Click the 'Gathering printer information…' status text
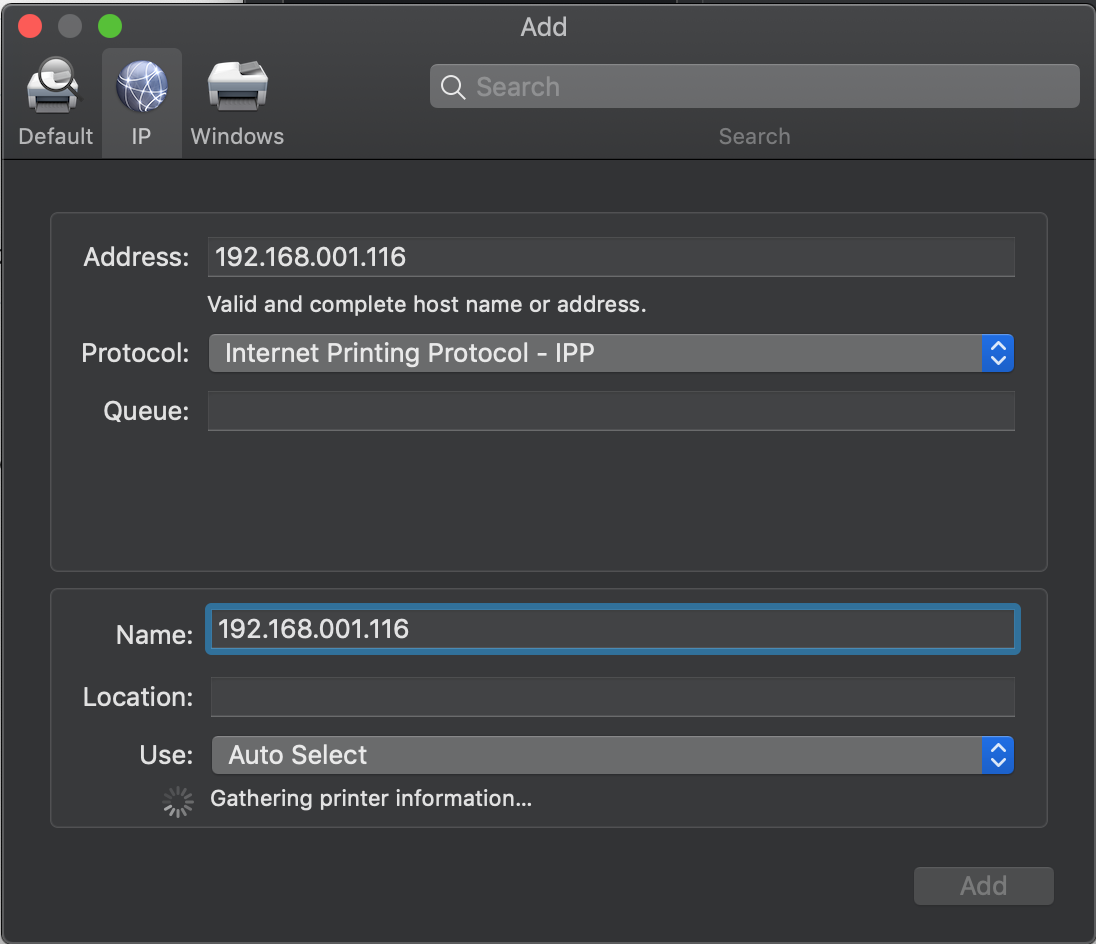This screenshot has width=1096, height=944. click(371, 798)
